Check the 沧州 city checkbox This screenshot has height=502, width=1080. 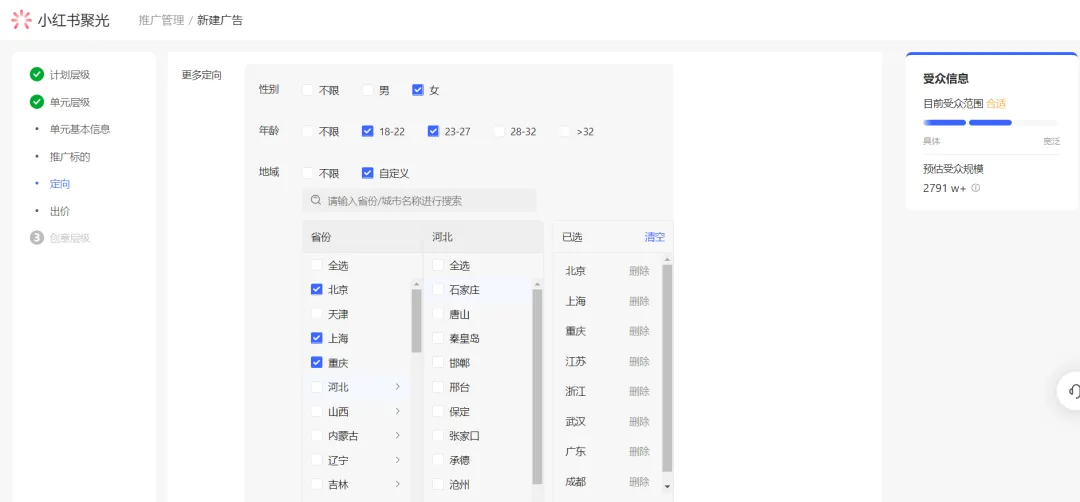[438, 484]
